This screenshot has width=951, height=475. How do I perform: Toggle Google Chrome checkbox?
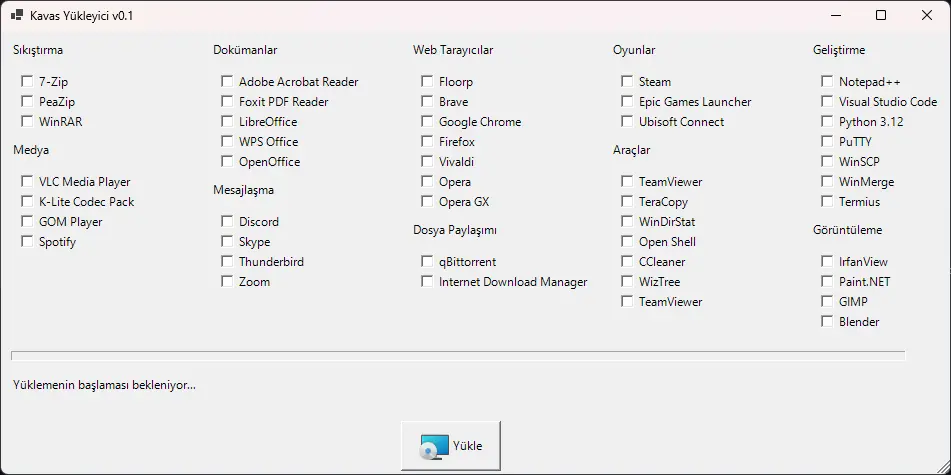[427, 121]
